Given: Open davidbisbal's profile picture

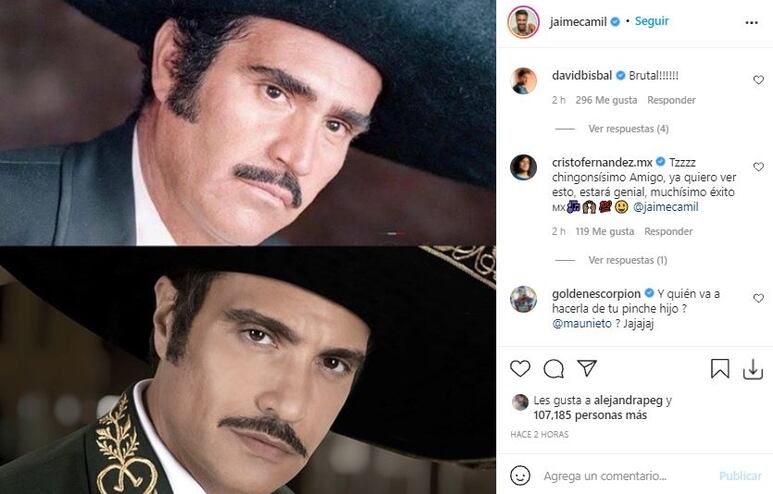Looking at the screenshot, I should tap(523, 80).
